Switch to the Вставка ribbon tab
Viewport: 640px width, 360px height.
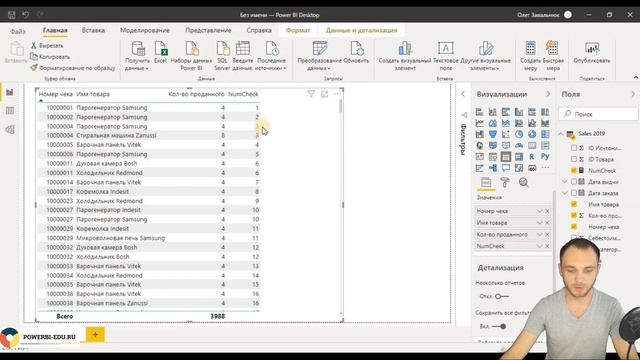[93, 30]
